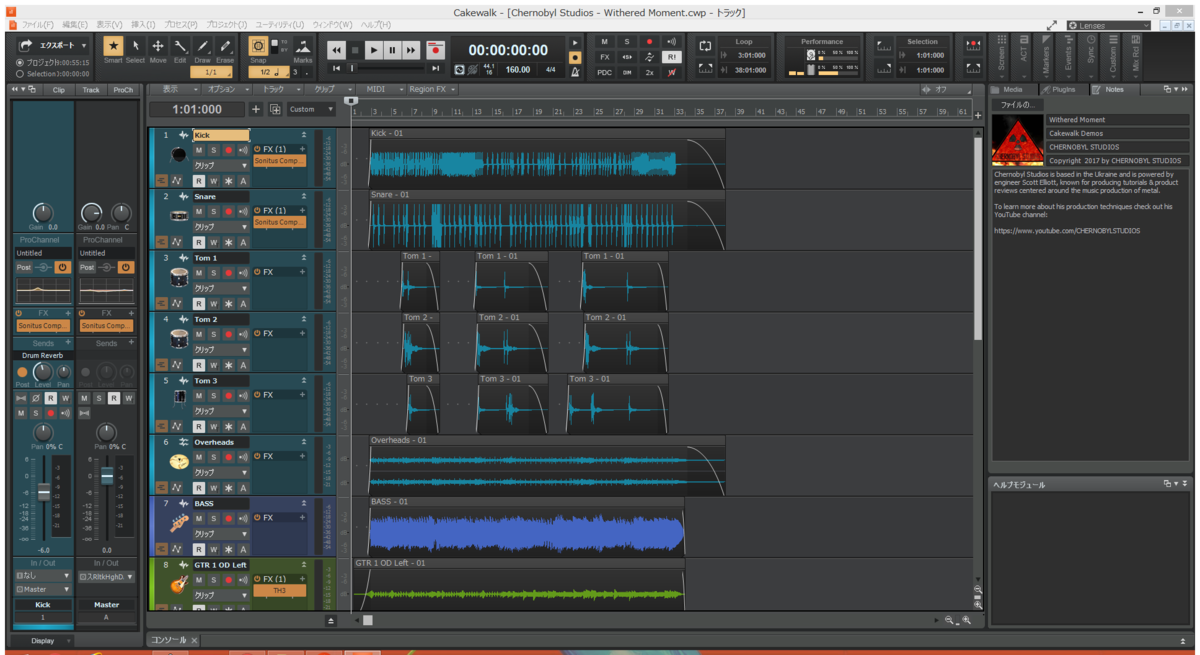Open the Chernobyl Studios album art thumbnail
Screen dimensions: 1200x655
click(1017, 139)
